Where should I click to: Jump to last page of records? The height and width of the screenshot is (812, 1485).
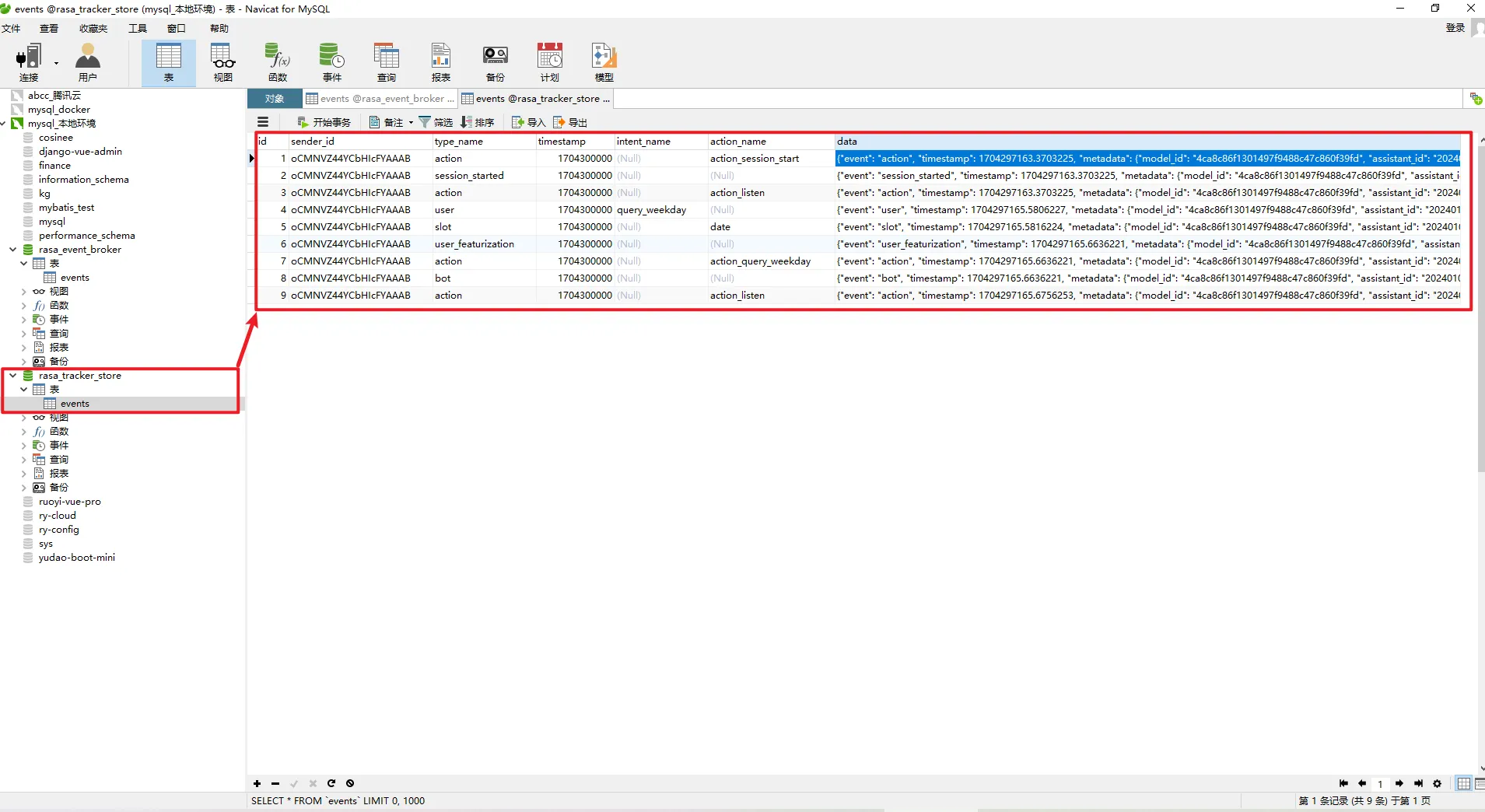tap(1418, 783)
